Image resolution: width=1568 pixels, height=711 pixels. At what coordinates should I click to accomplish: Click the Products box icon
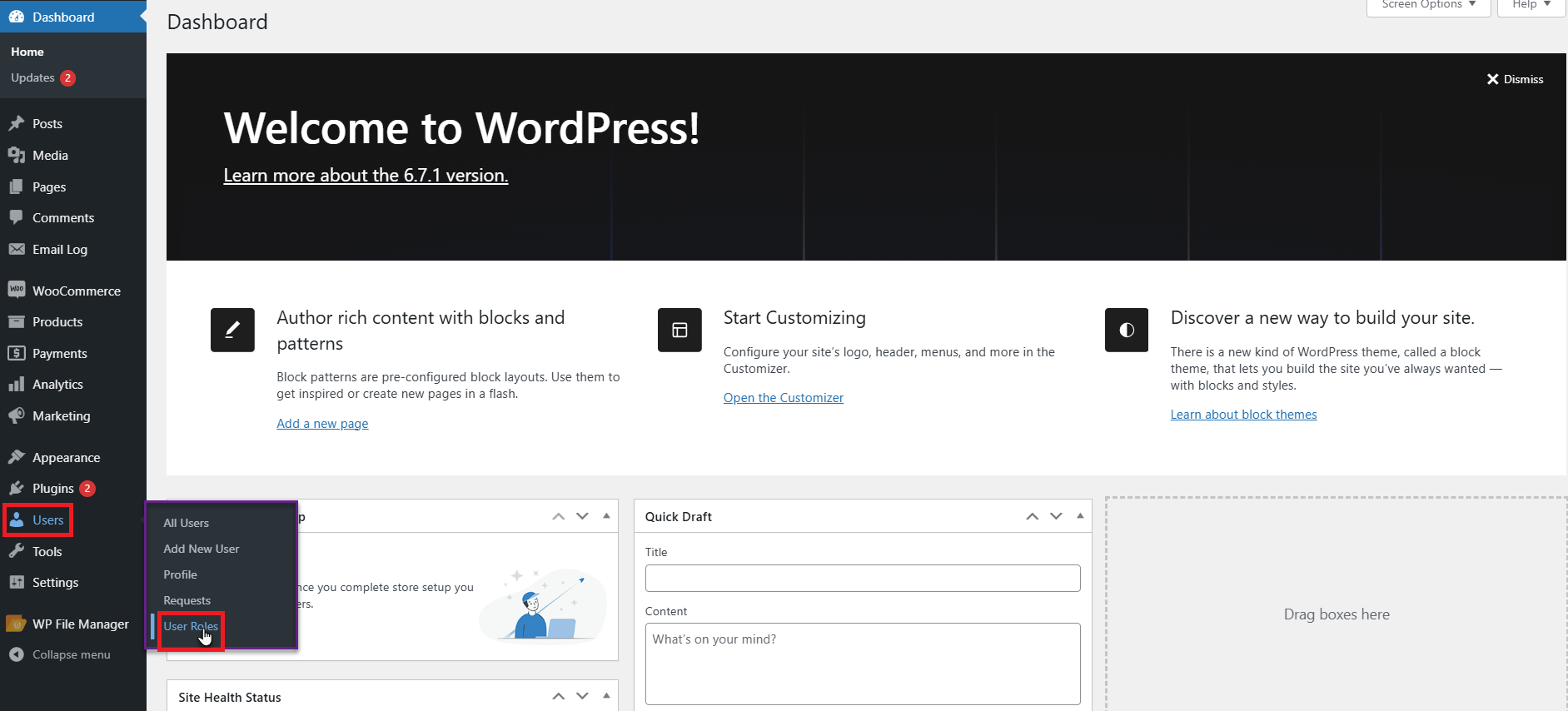[17, 321]
